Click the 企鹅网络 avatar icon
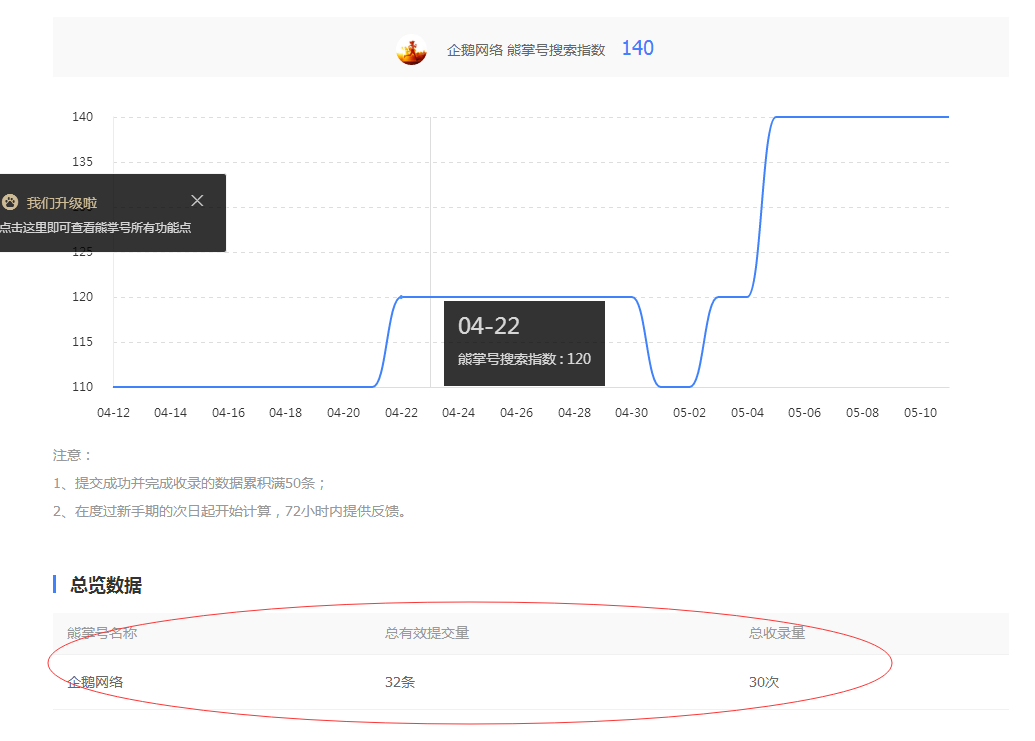 pos(411,50)
